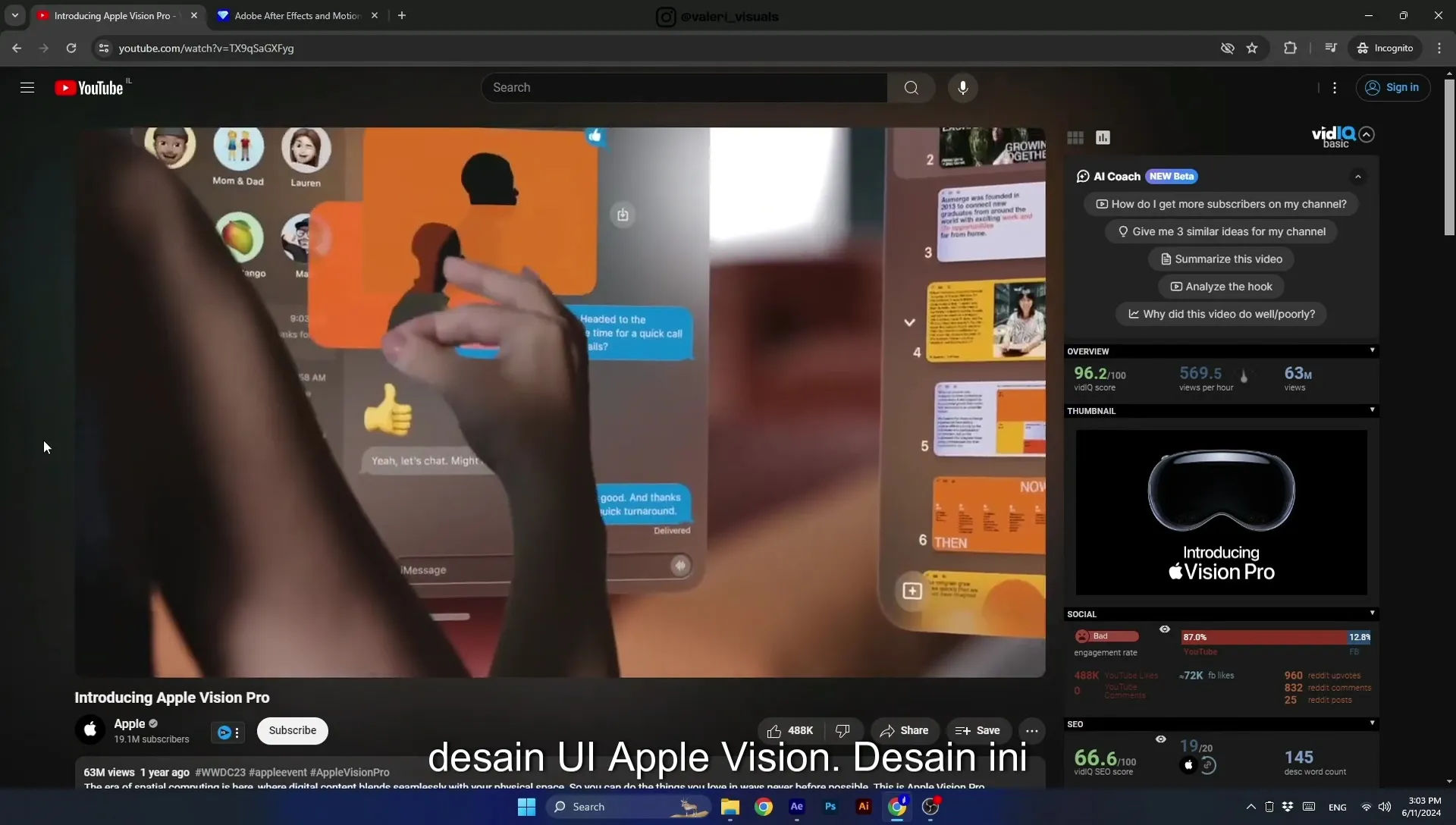
Task: Collapse the AI Coach section
Action: pyautogui.click(x=1358, y=177)
